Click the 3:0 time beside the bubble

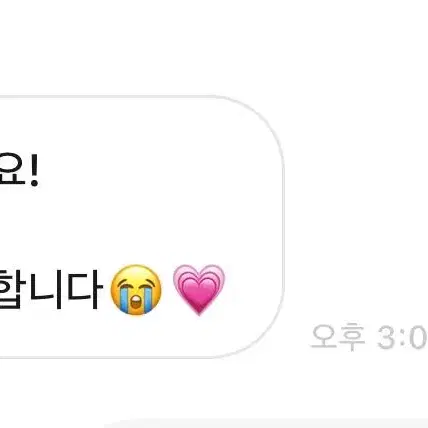click(x=402, y=337)
